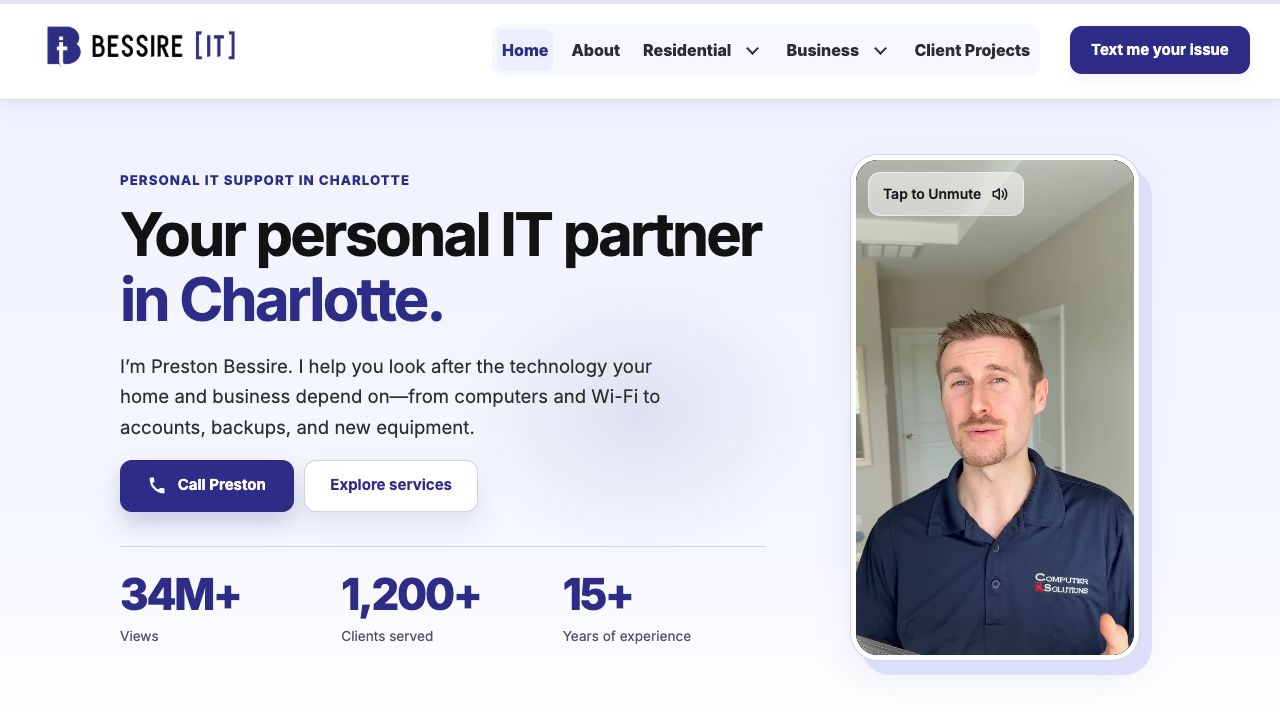This screenshot has width=1280, height=720.
Task: Click the 'Views' label
Action: pos(139,636)
